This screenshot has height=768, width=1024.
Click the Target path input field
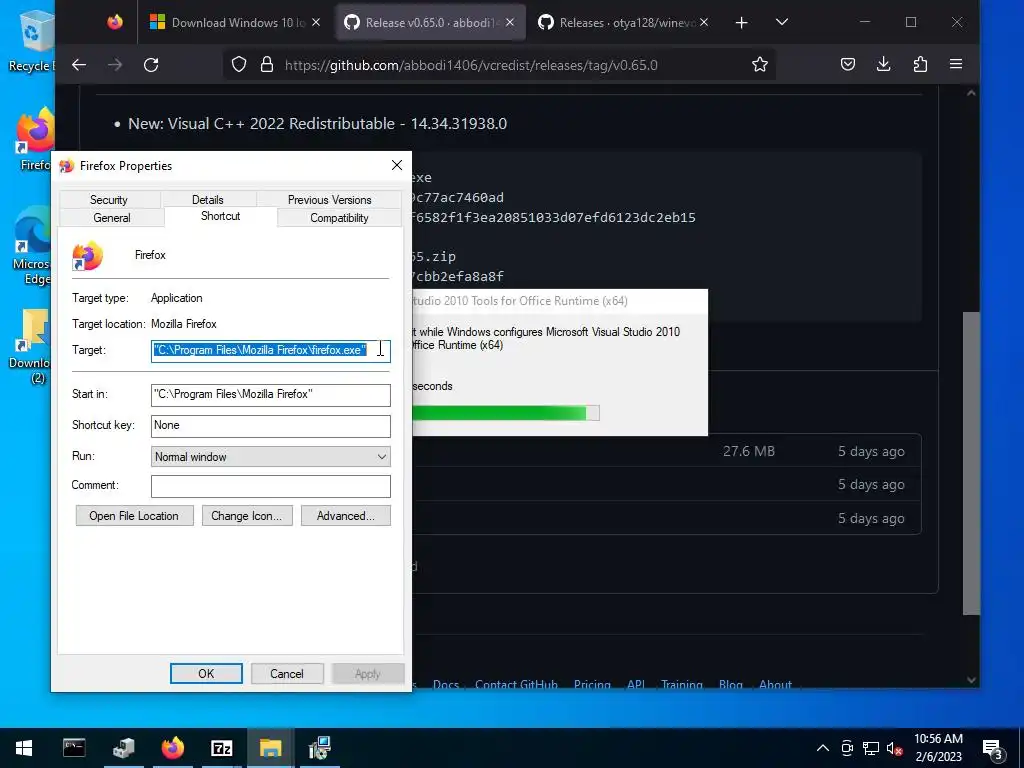click(x=270, y=351)
